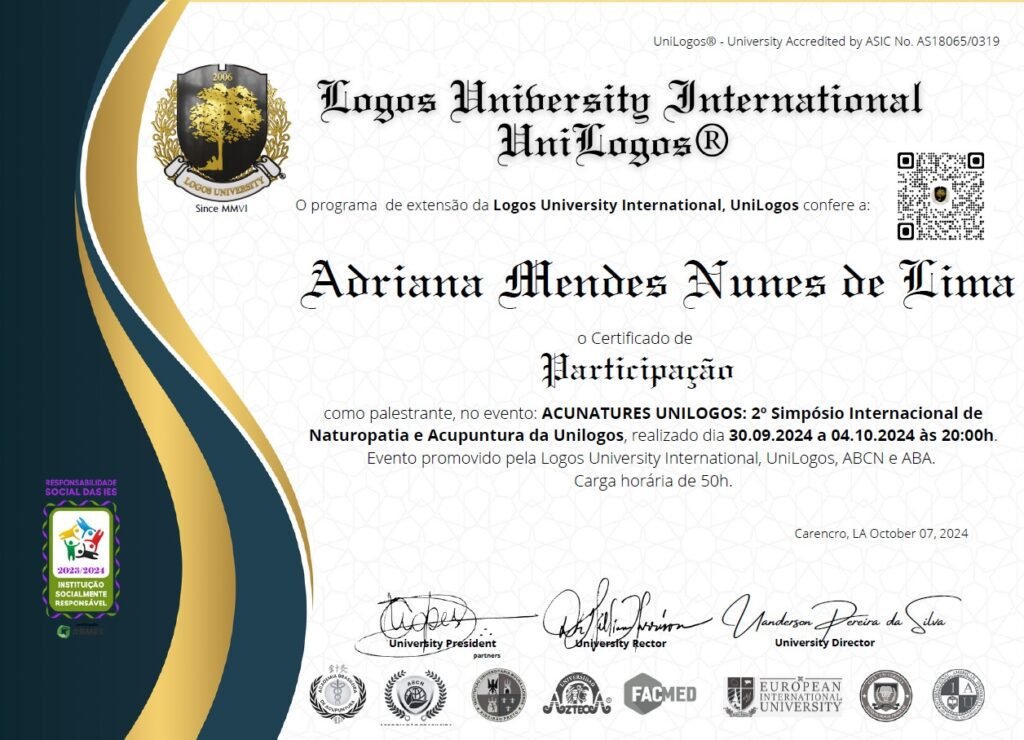Click the Ribeirão Preto four-quadrant shield seal

pyautogui.click(x=499, y=694)
